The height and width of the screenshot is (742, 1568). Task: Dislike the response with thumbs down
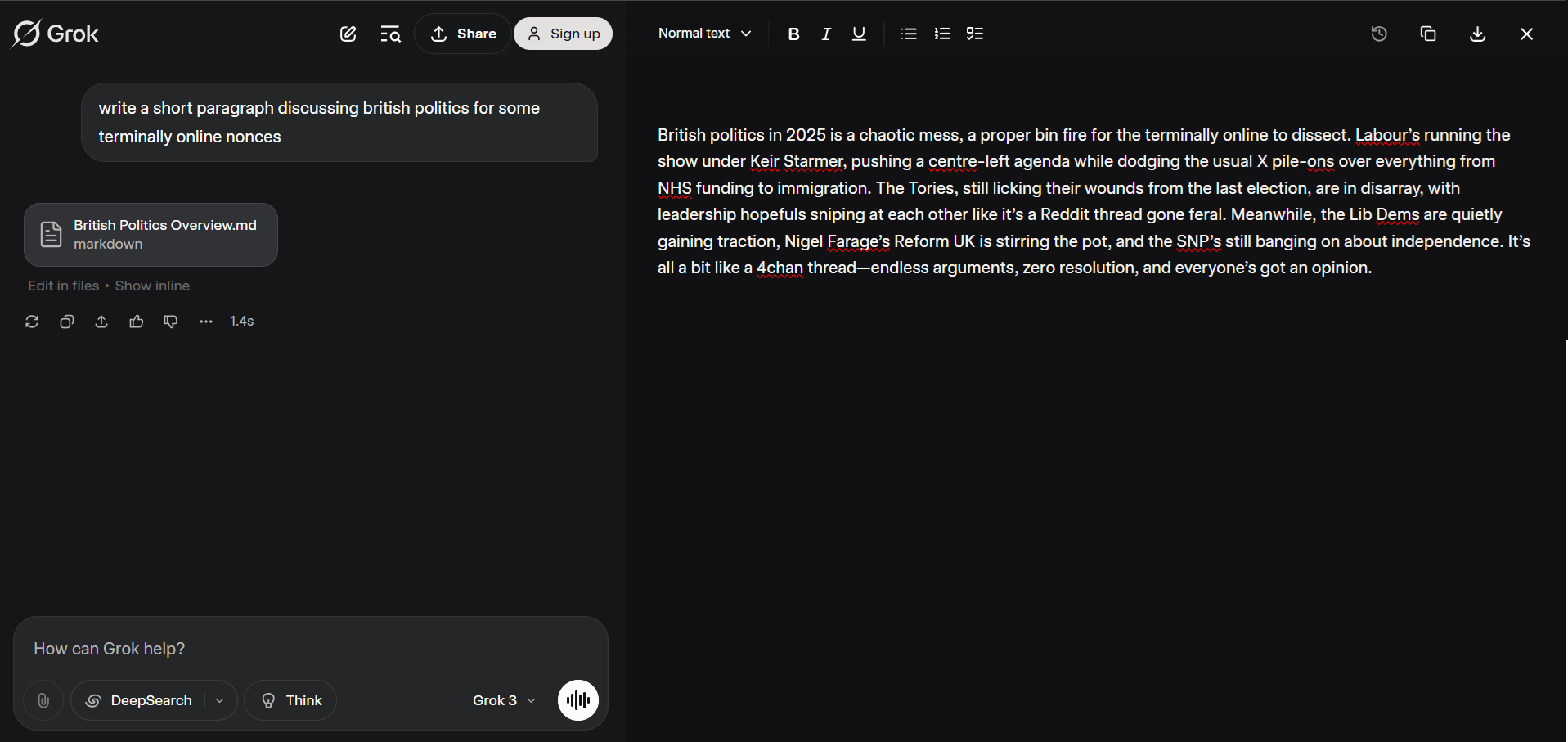(171, 322)
